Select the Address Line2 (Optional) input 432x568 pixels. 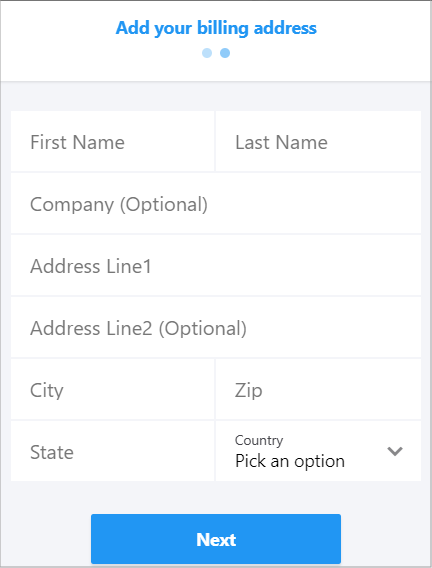216,327
